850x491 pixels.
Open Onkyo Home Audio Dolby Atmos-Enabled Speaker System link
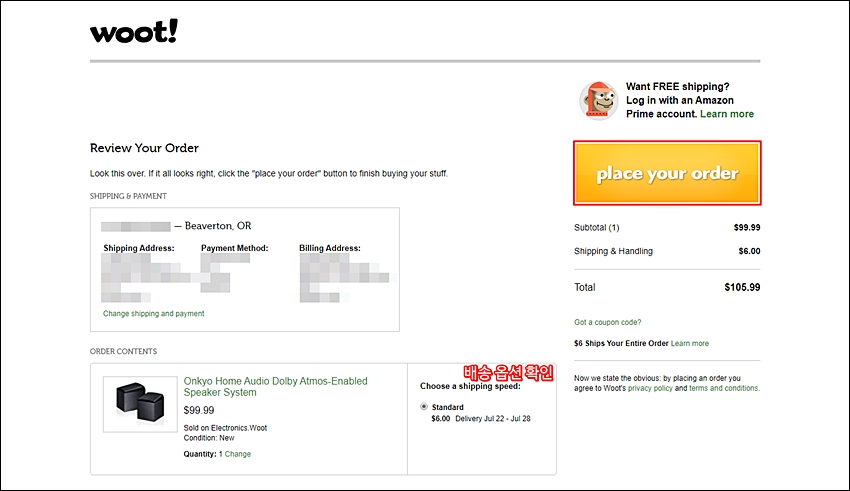point(275,386)
